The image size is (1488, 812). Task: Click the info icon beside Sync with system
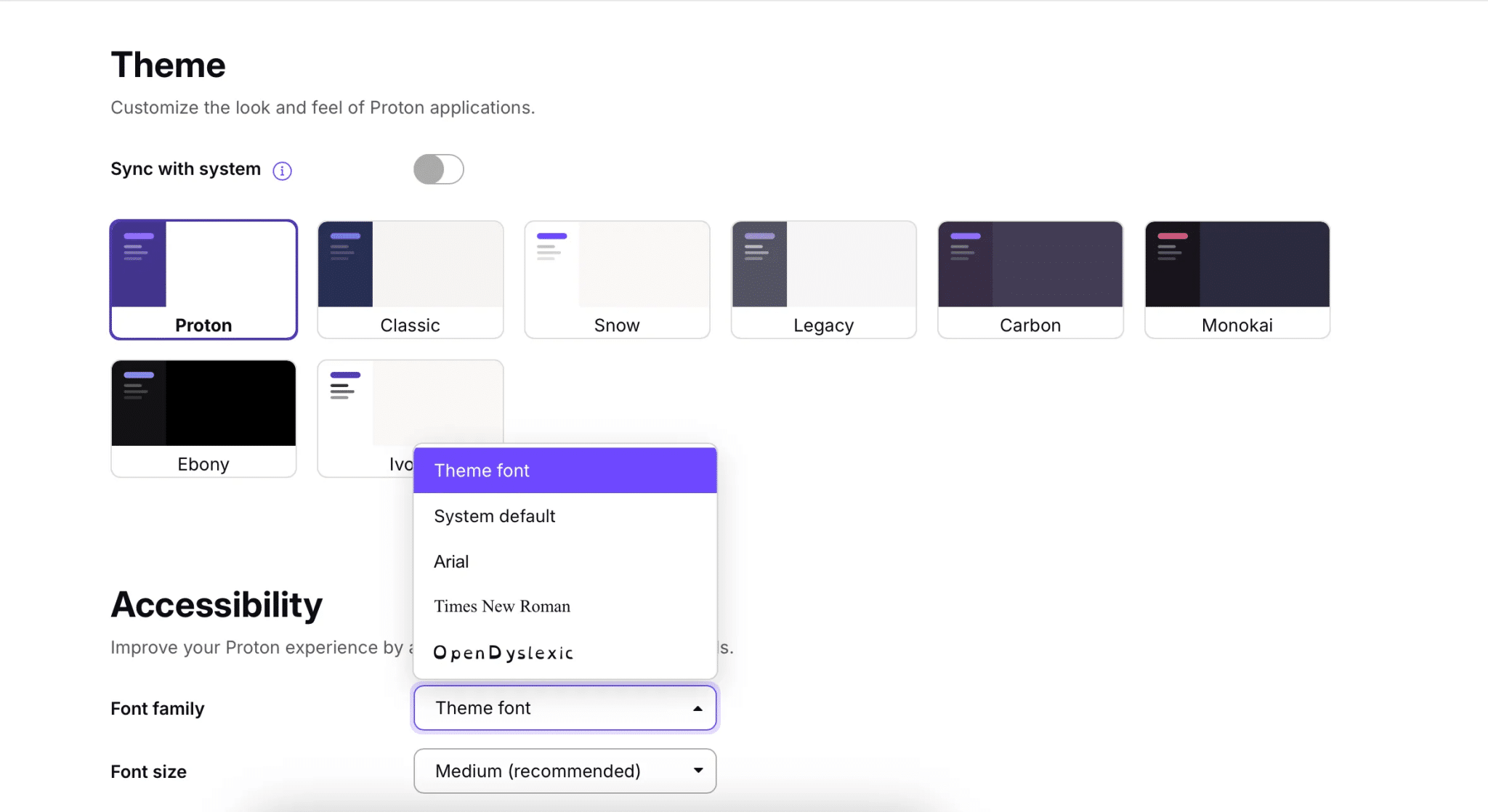(282, 171)
